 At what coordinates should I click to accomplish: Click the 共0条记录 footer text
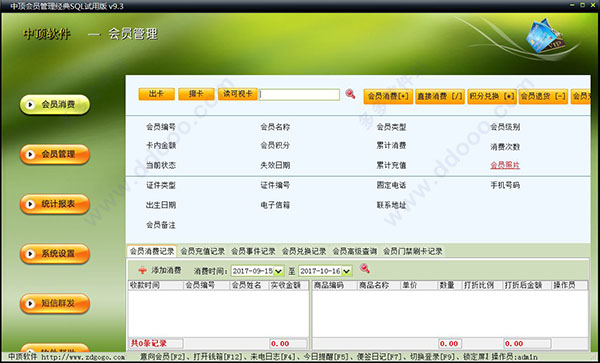coord(149,343)
